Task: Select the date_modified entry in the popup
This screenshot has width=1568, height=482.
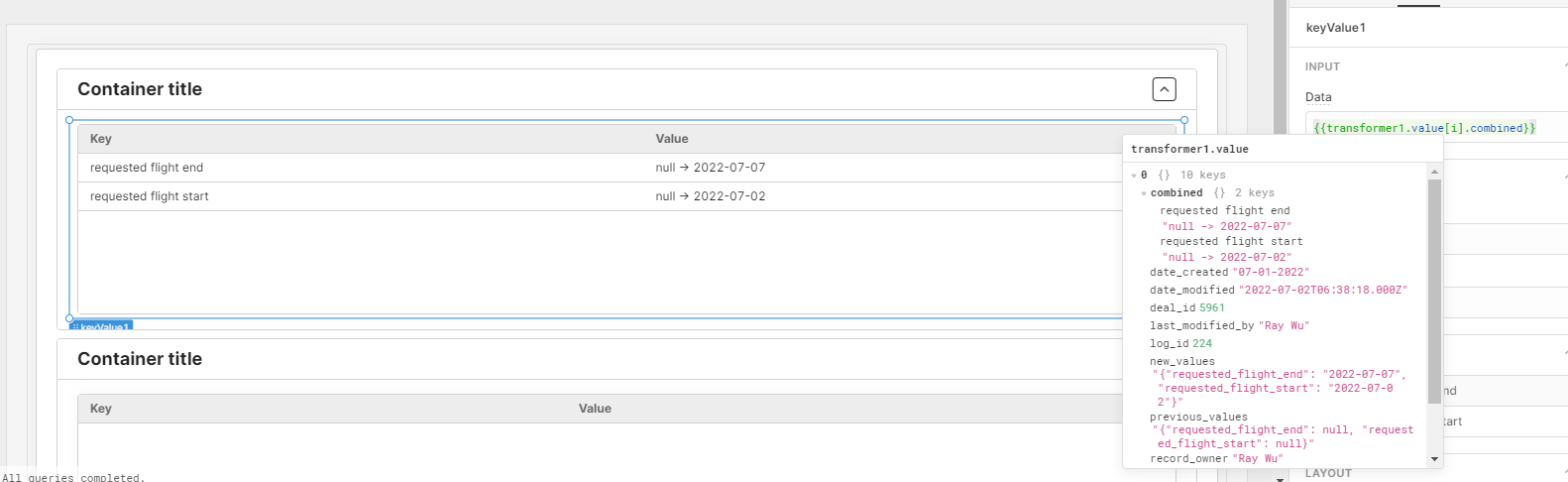Action: point(1192,291)
